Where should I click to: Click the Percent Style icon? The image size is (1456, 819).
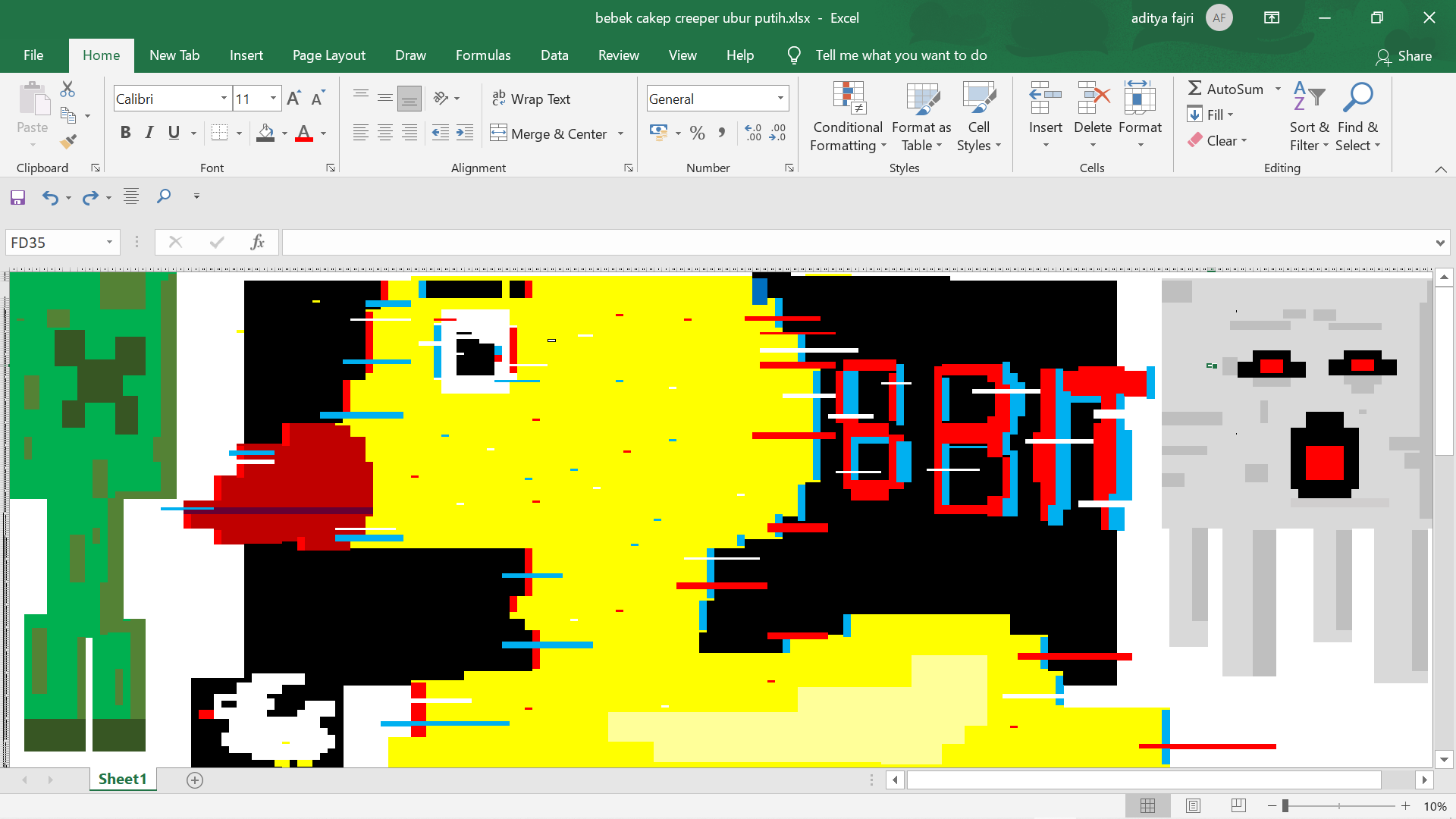(x=698, y=133)
